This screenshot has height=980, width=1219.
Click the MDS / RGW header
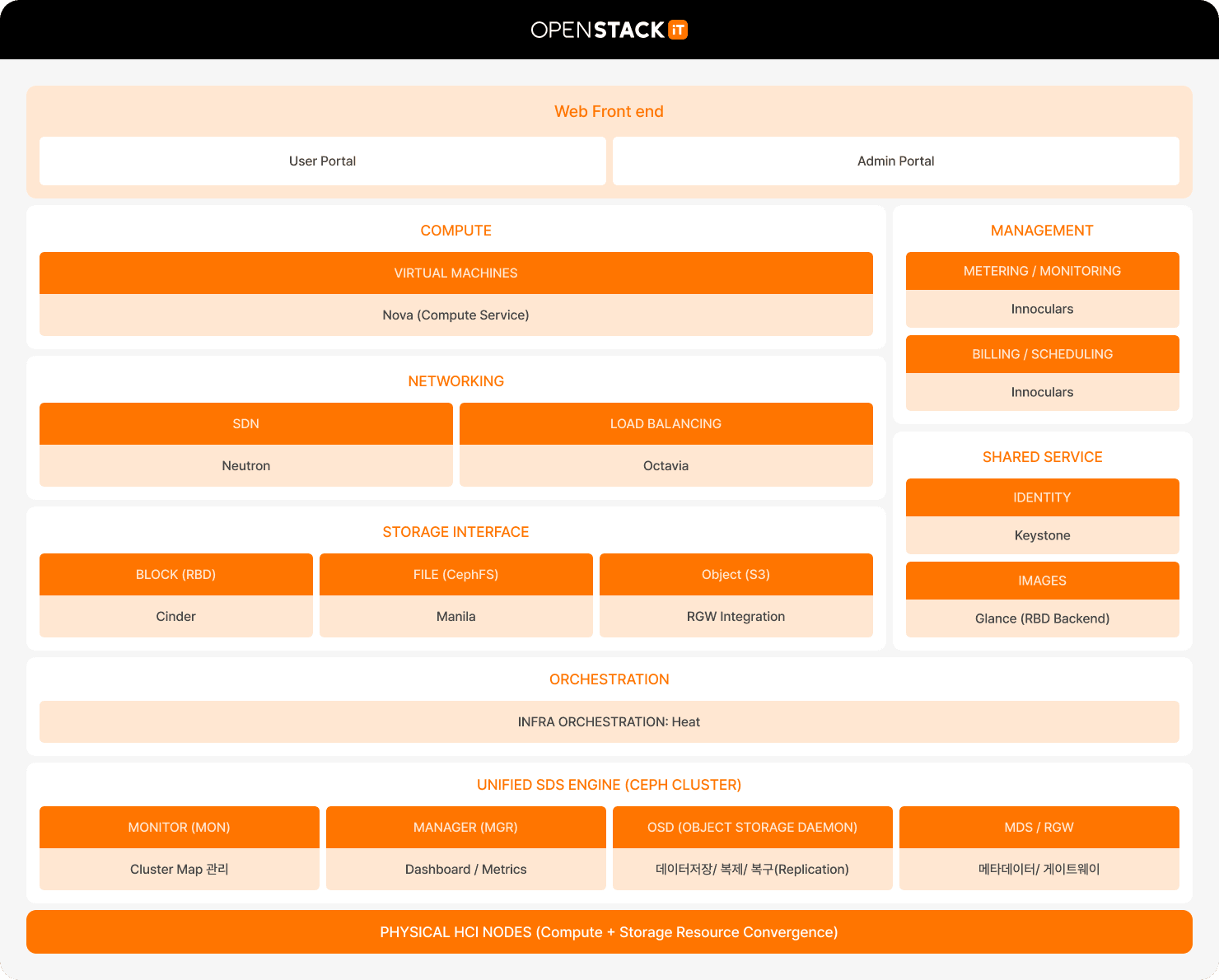1039,828
